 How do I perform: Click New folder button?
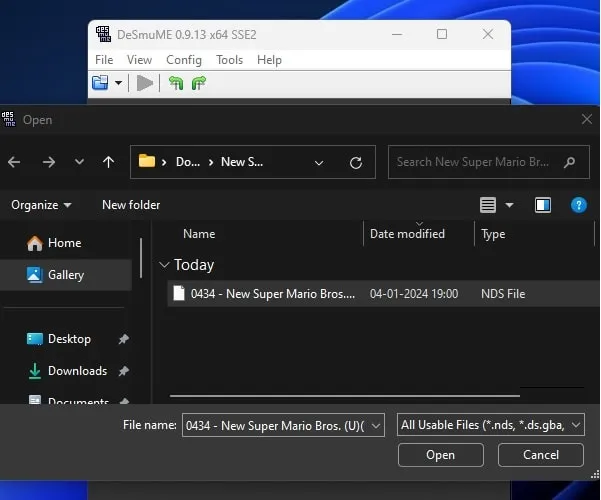pyautogui.click(x=131, y=205)
